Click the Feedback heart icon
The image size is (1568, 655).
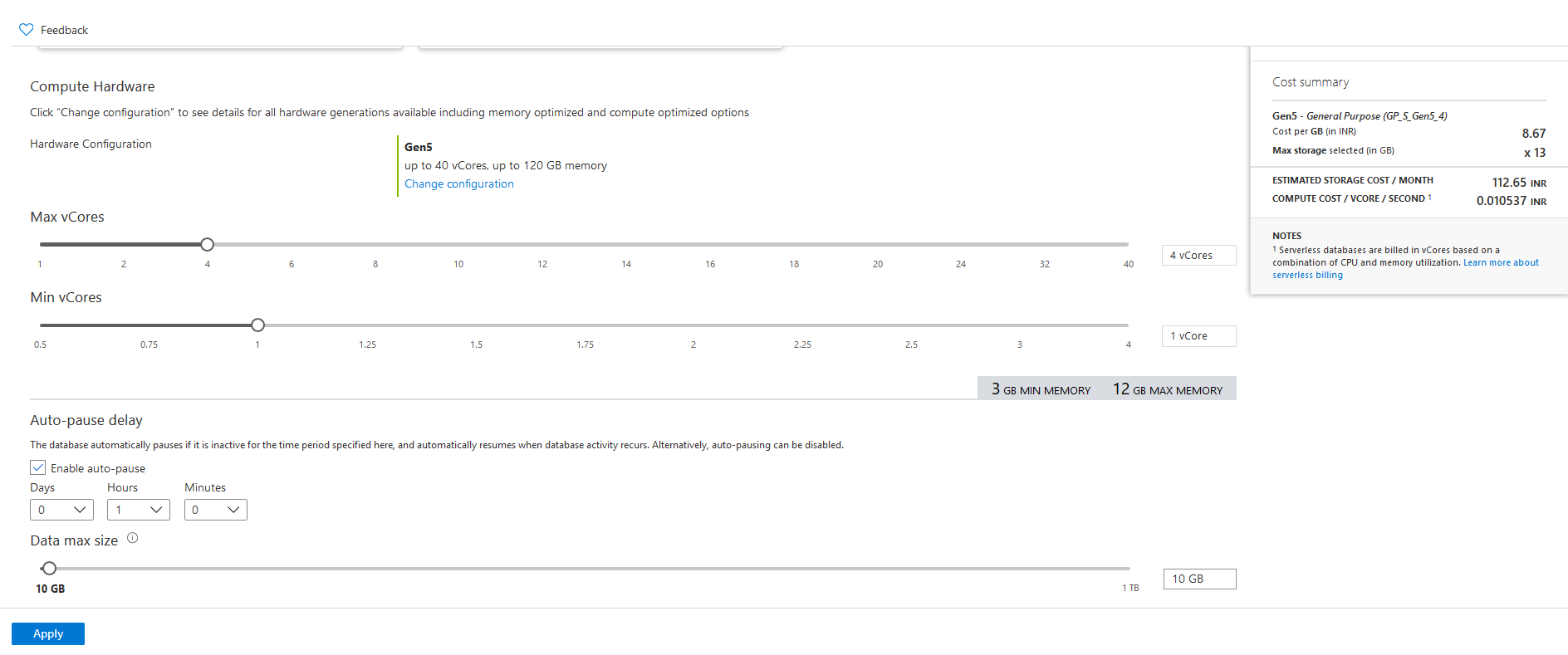point(27,30)
